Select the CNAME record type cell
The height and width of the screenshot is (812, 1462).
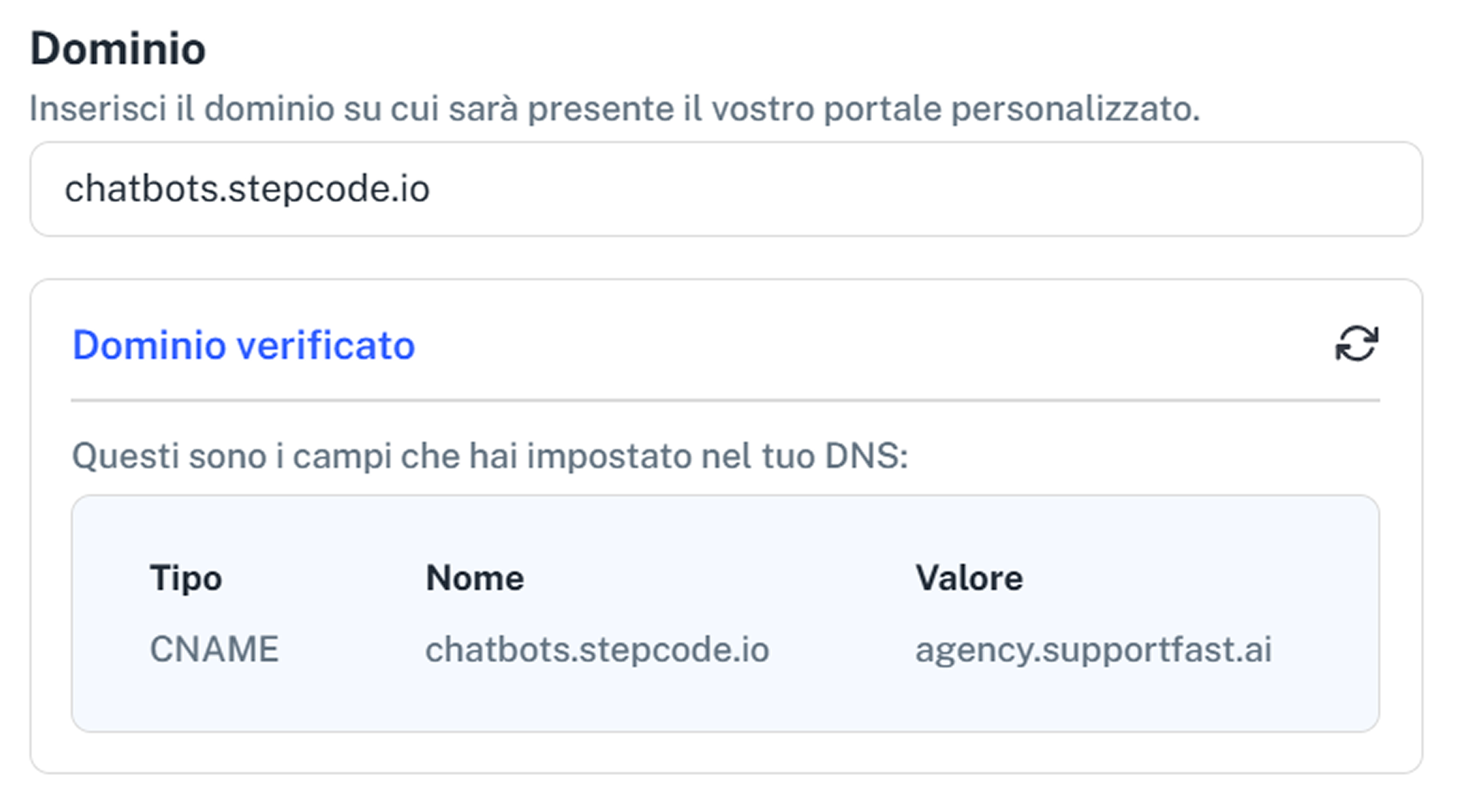click(x=214, y=649)
